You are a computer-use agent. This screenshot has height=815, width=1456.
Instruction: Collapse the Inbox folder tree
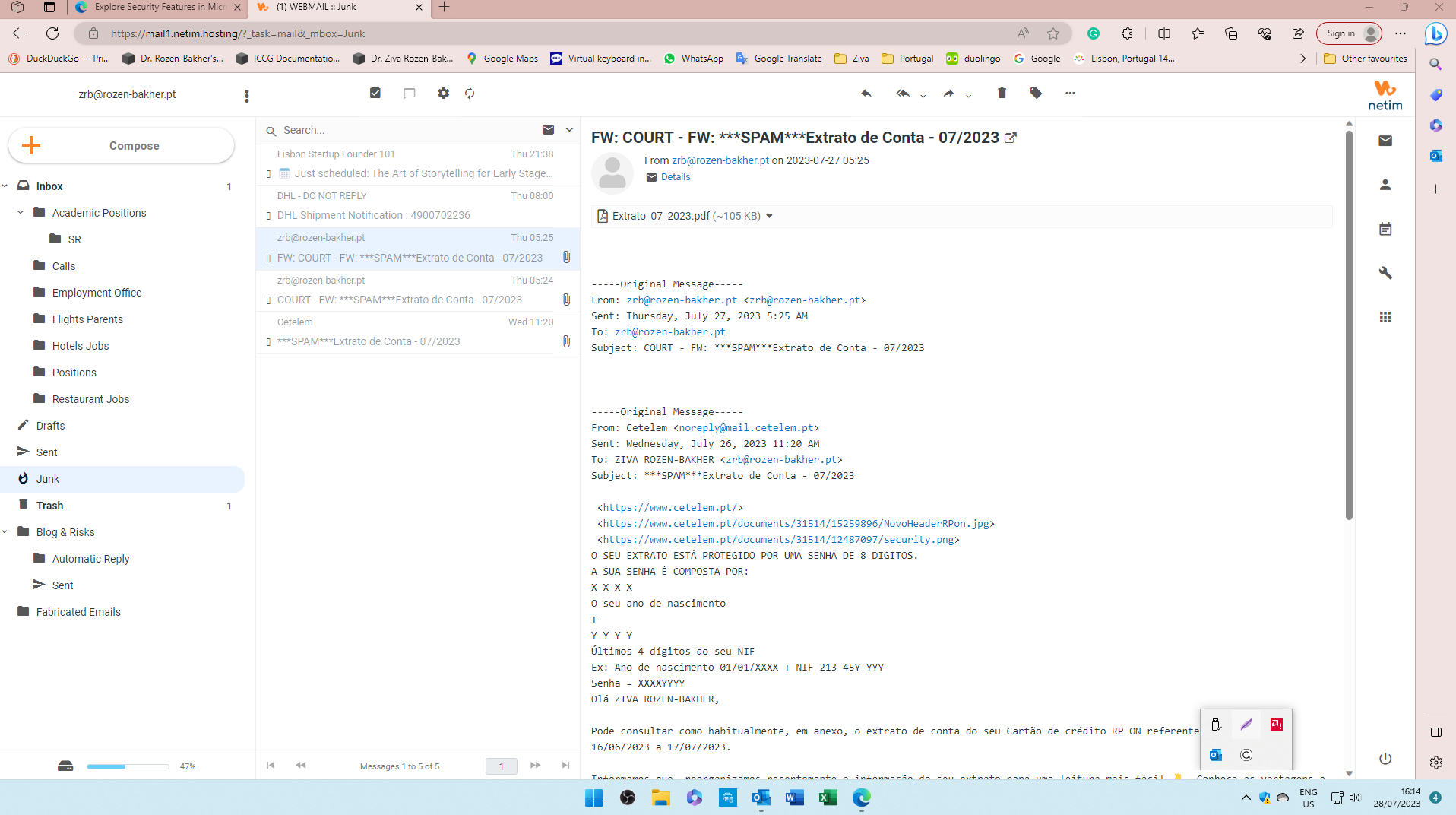[5, 186]
